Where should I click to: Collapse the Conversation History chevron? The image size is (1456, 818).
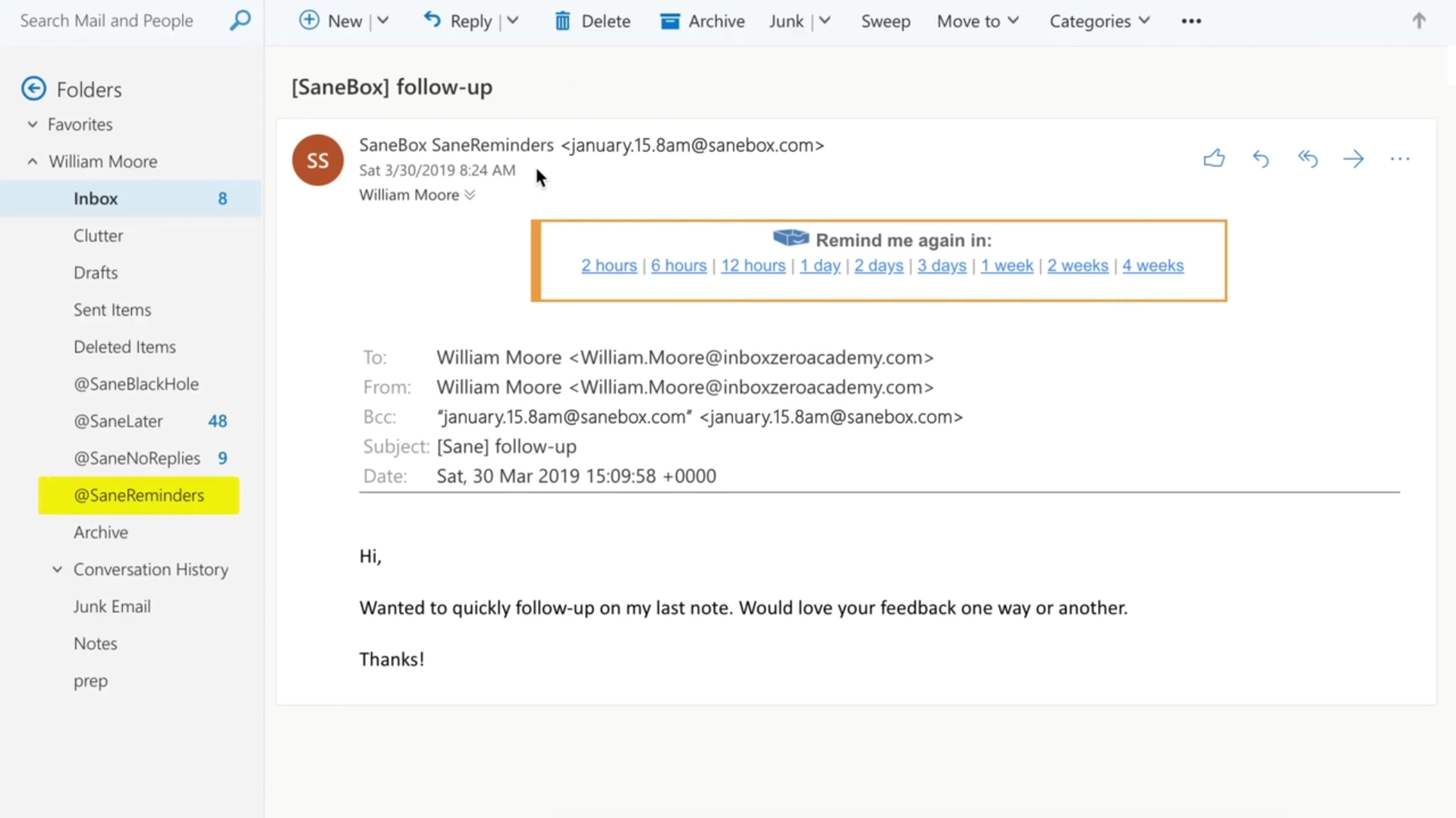57,569
